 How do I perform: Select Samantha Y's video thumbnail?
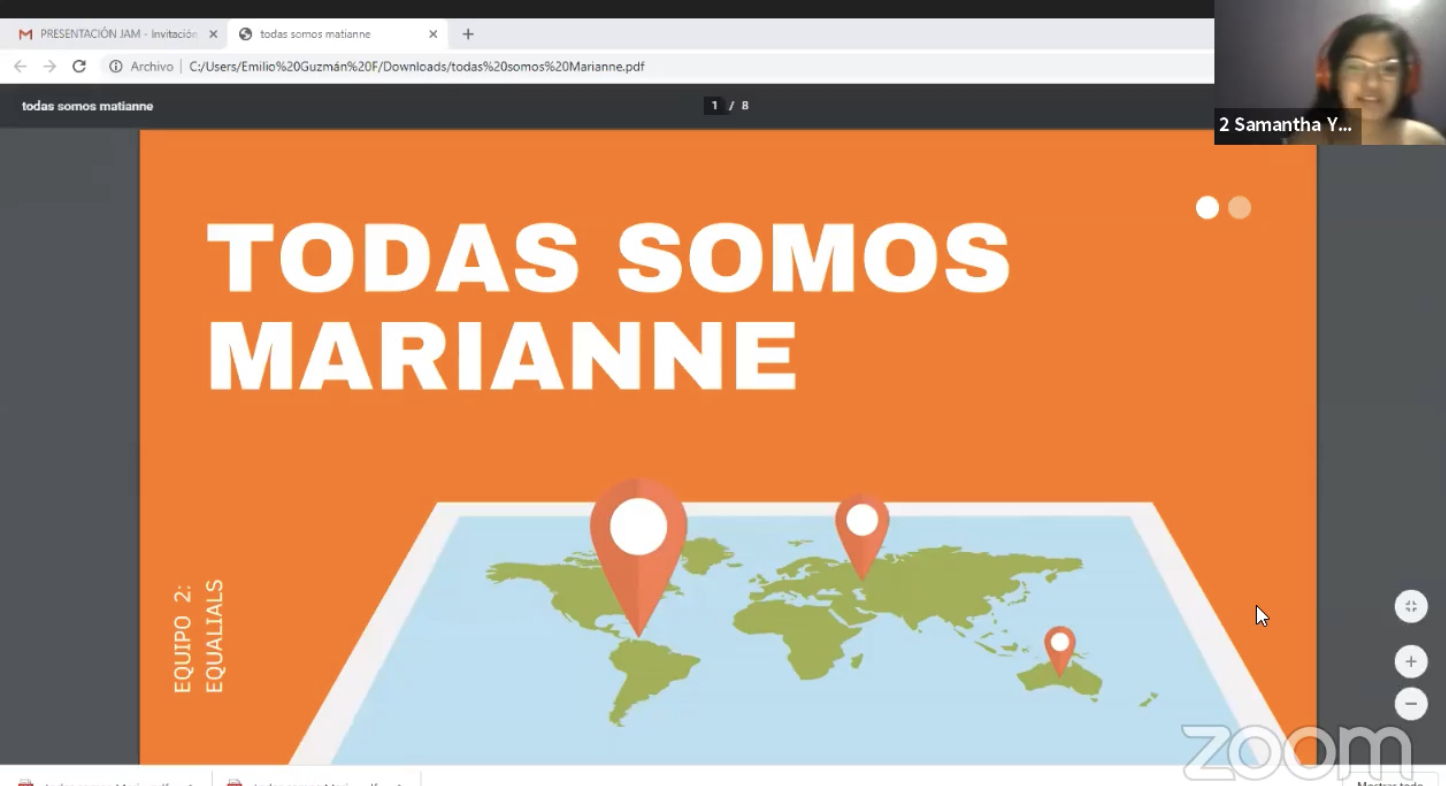click(x=1330, y=72)
